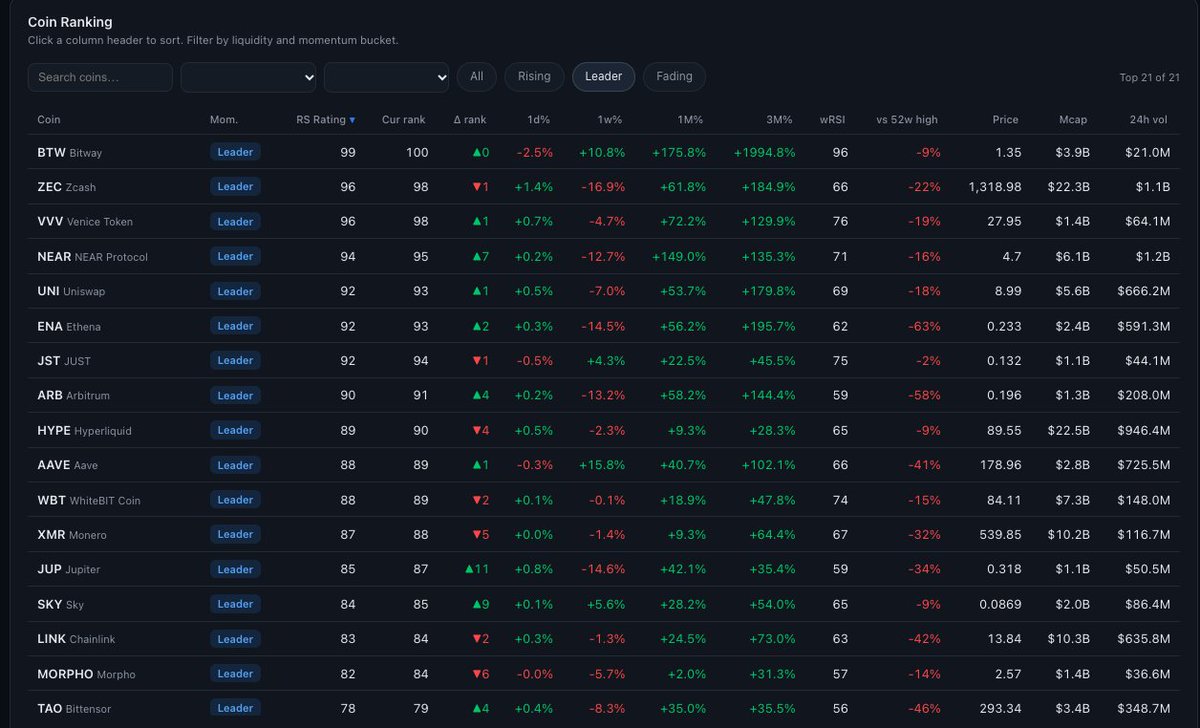Sort by the 1d% column header
The height and width of the screenshot is (728, 1200).
click(539, 120)
